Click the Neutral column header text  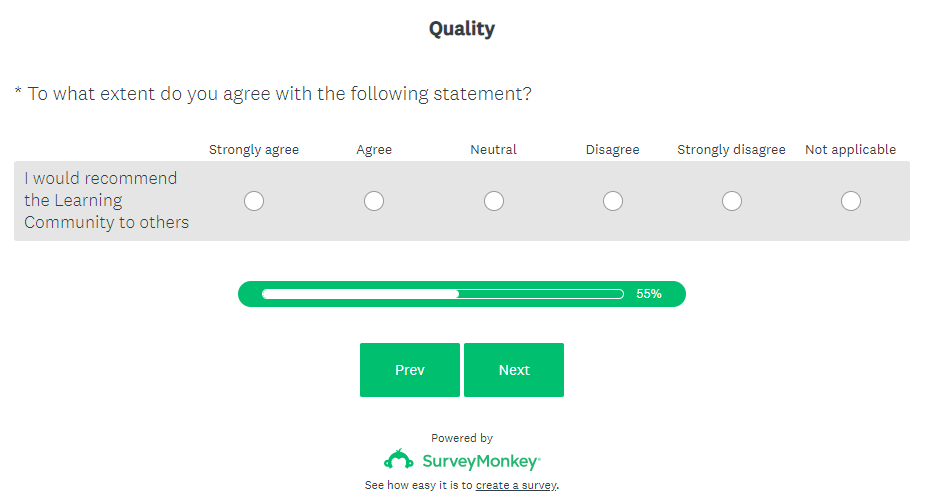pyautogui.click(x=494, y=150)
